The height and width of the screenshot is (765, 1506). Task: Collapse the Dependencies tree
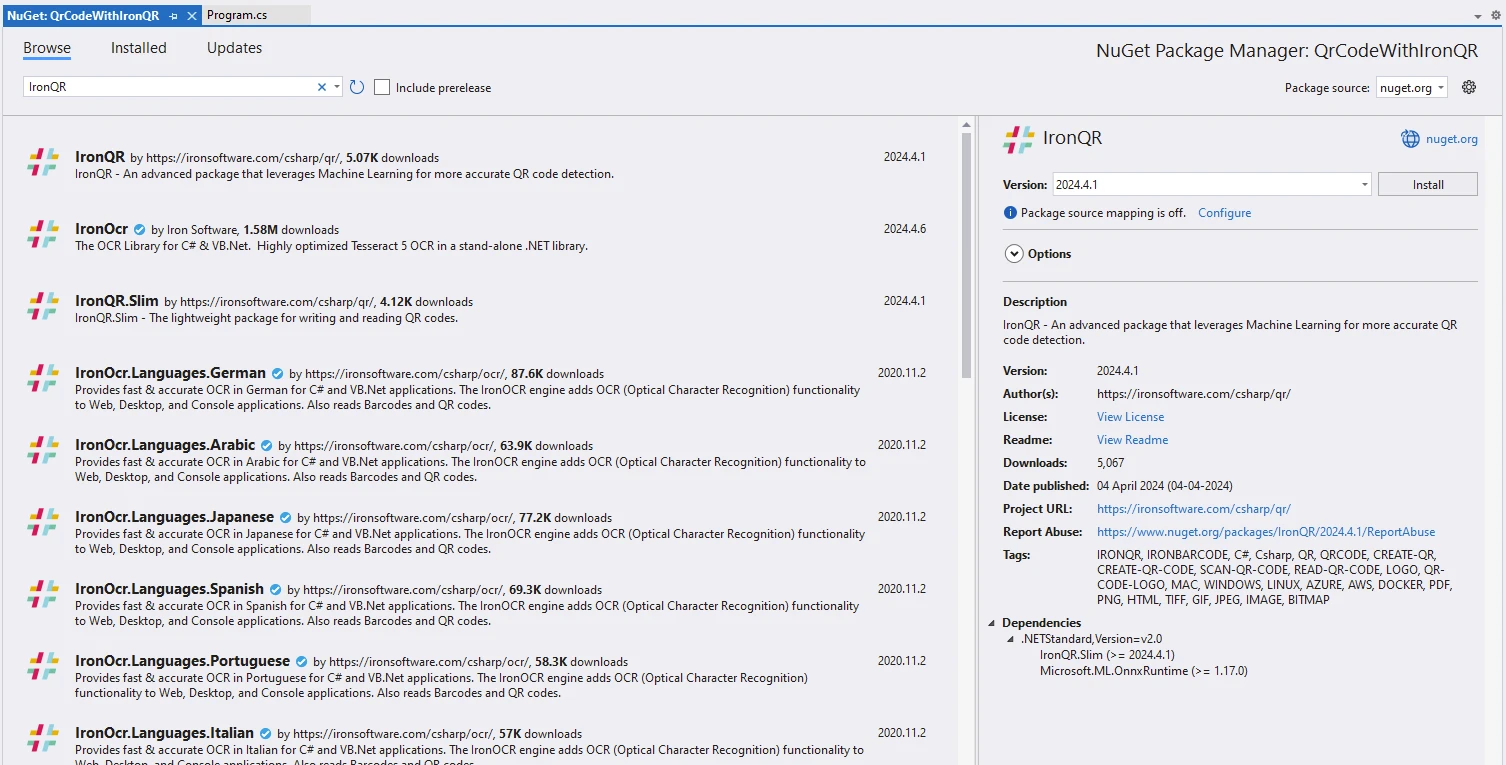993,623
